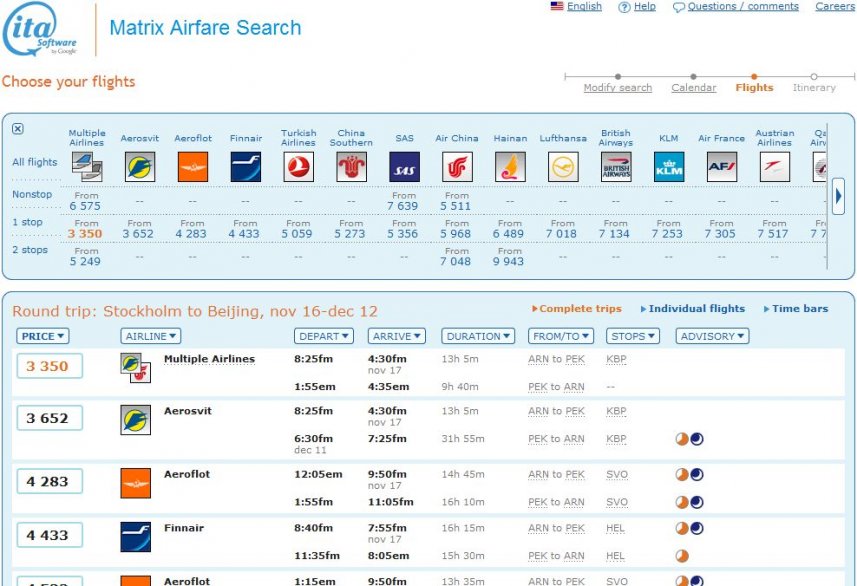Expand the AIRLINE filter dropdown
The height and width of the screenshot is (586, 857).
click(150, 337)
